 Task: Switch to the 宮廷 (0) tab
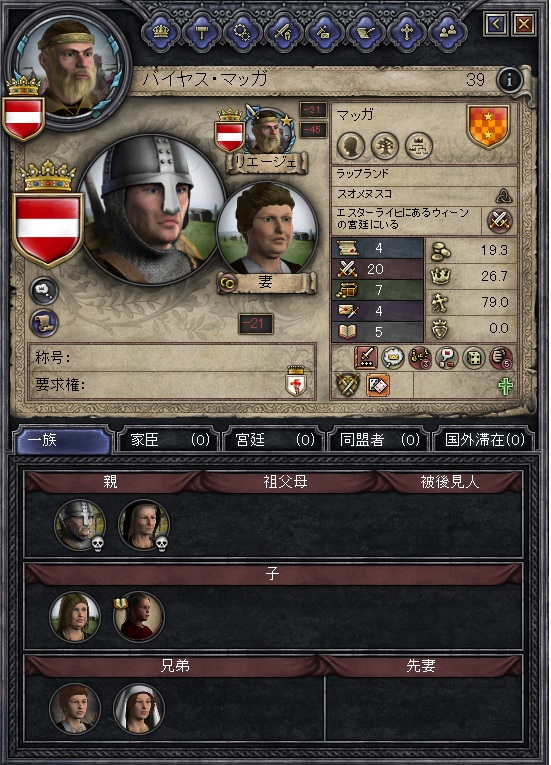pos(273,440)
